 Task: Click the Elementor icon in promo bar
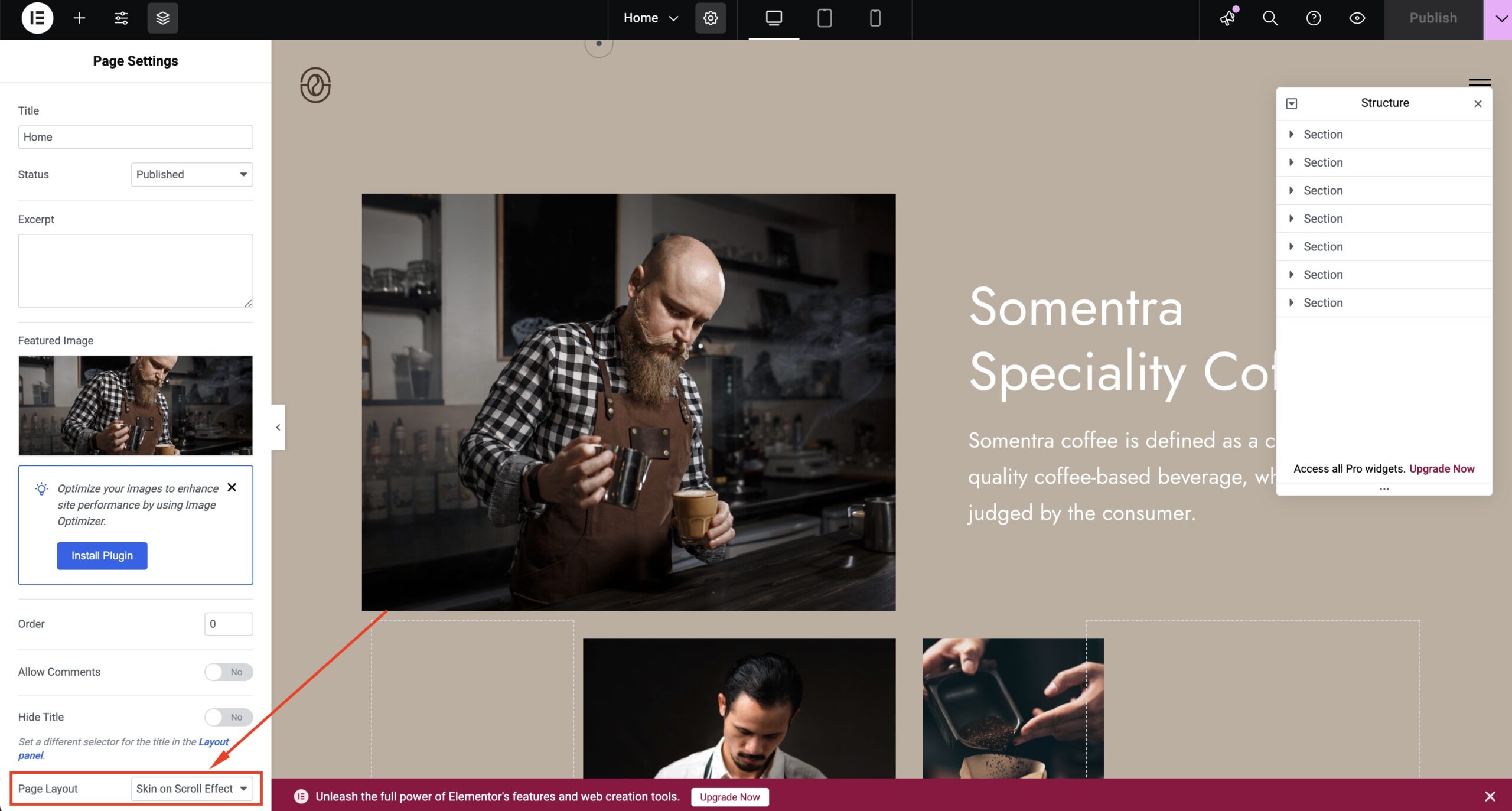[301, 796]
